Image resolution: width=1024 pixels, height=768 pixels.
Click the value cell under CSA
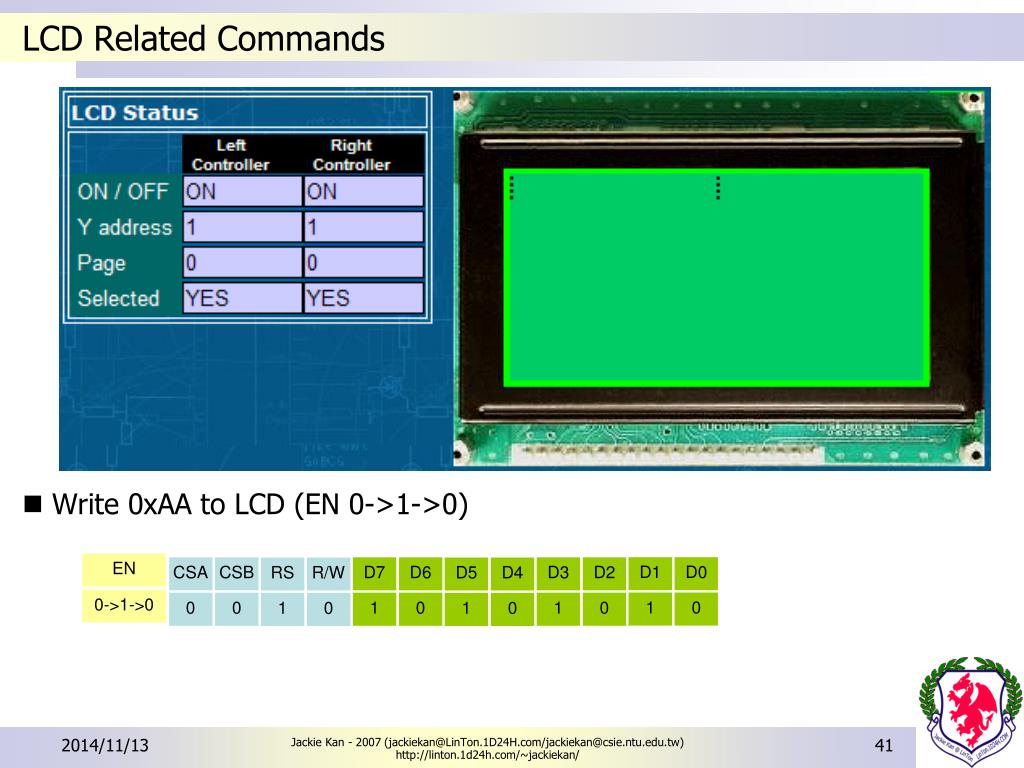pos(190,609)
